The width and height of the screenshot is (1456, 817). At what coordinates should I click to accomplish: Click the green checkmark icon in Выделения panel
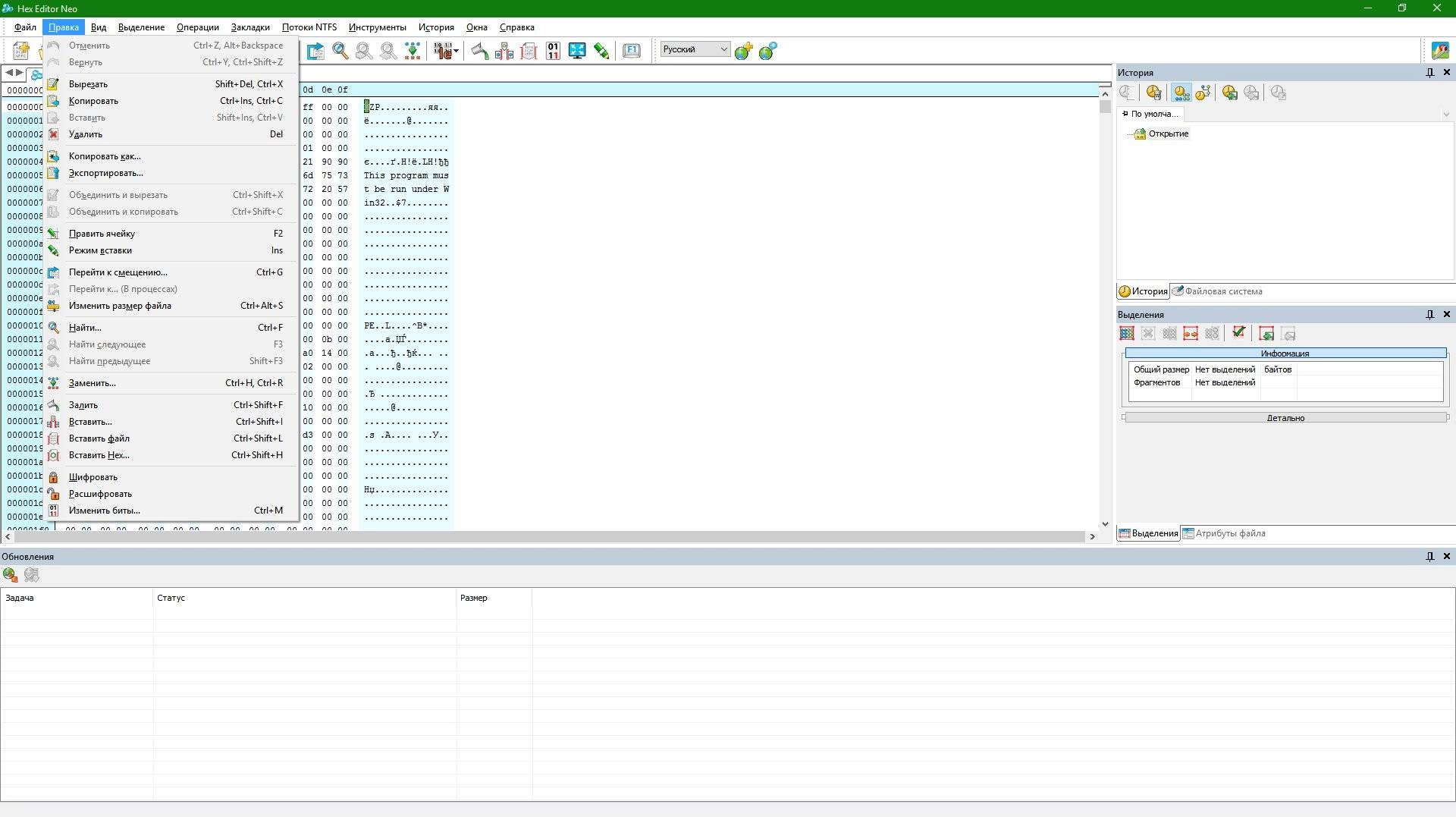pyautogui.click(x=1238, y=332)
